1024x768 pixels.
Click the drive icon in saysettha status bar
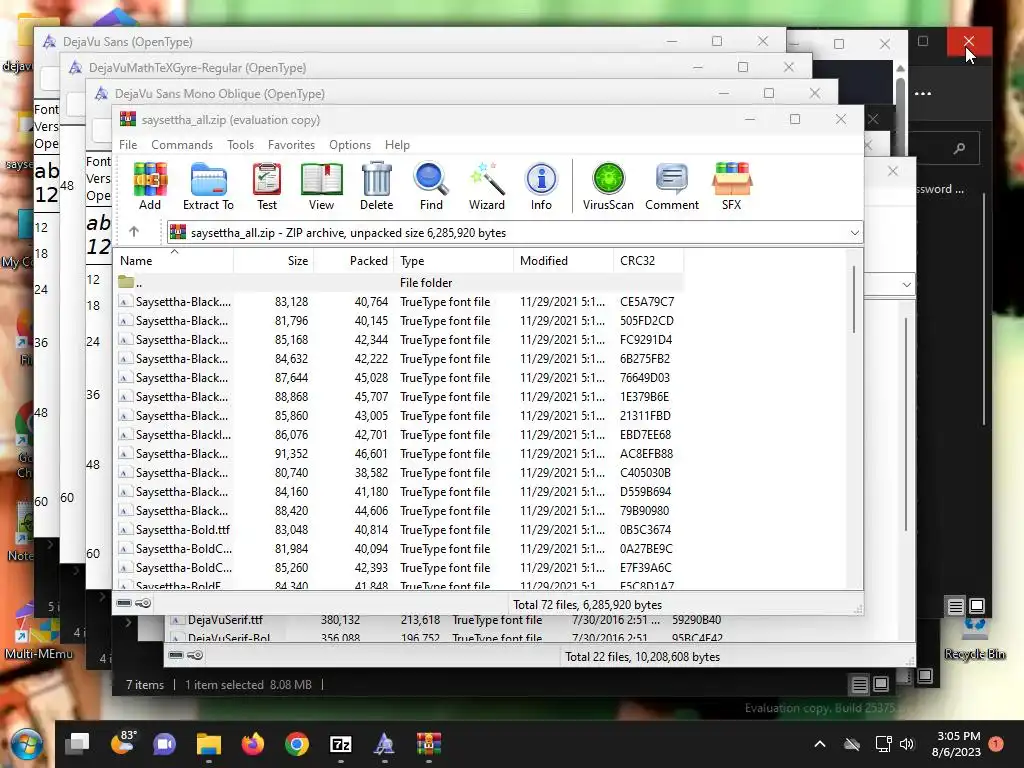point(124,603)
